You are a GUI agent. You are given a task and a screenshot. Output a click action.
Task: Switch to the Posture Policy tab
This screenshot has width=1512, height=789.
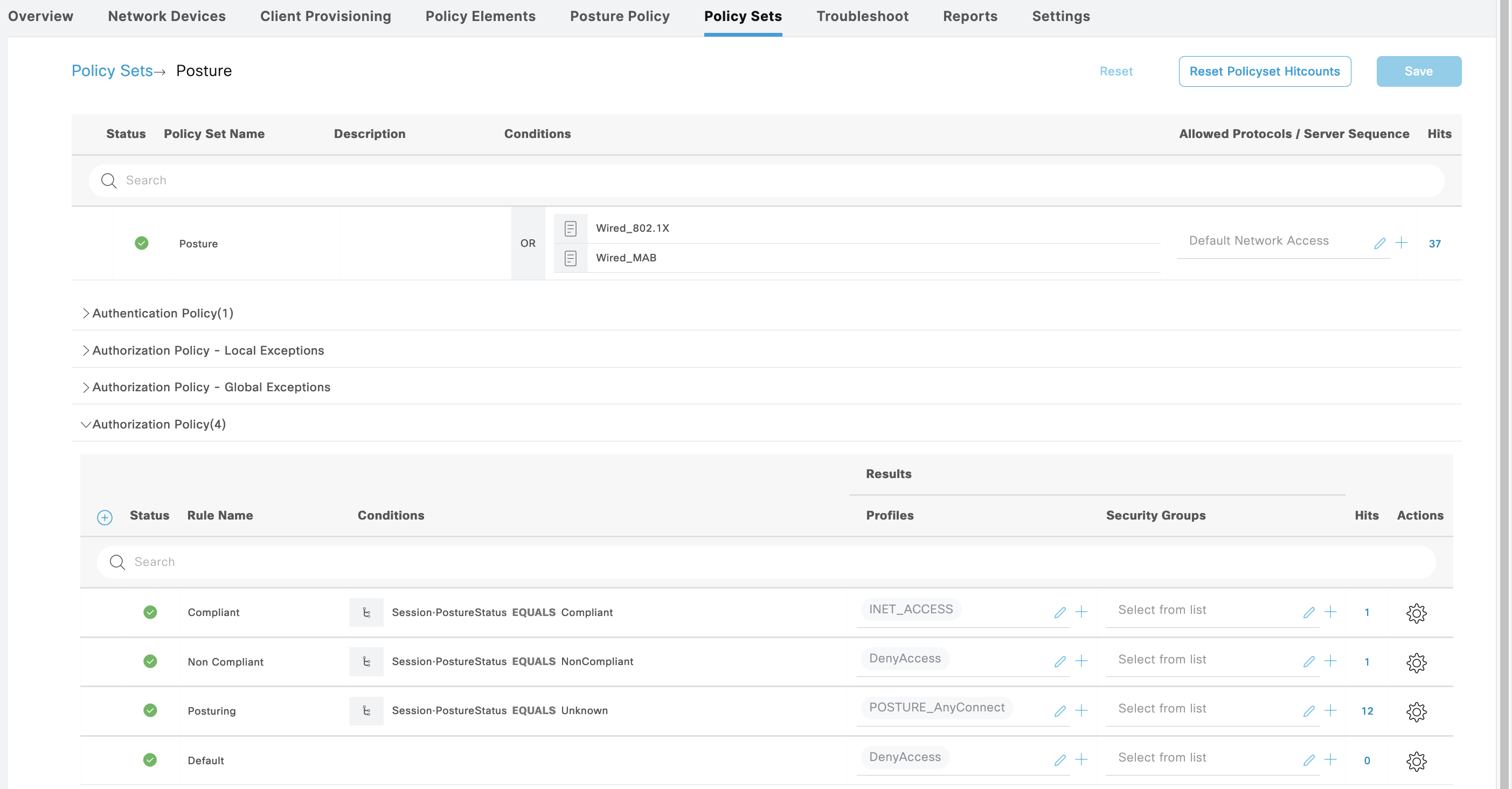point(619,16)
